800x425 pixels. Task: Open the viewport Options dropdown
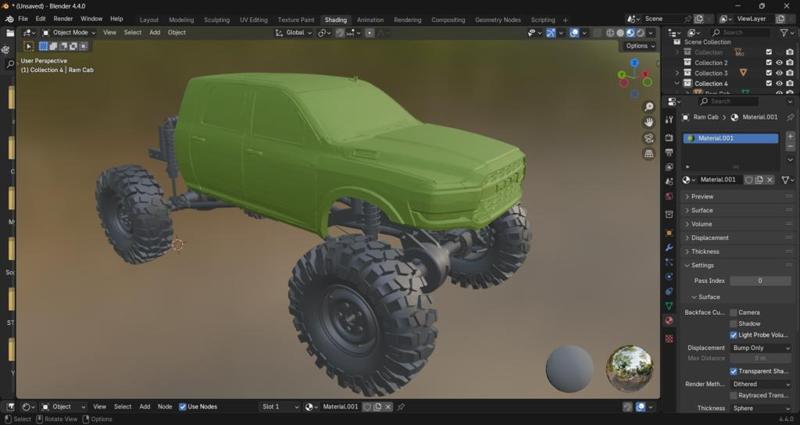[x=640, y=46]
